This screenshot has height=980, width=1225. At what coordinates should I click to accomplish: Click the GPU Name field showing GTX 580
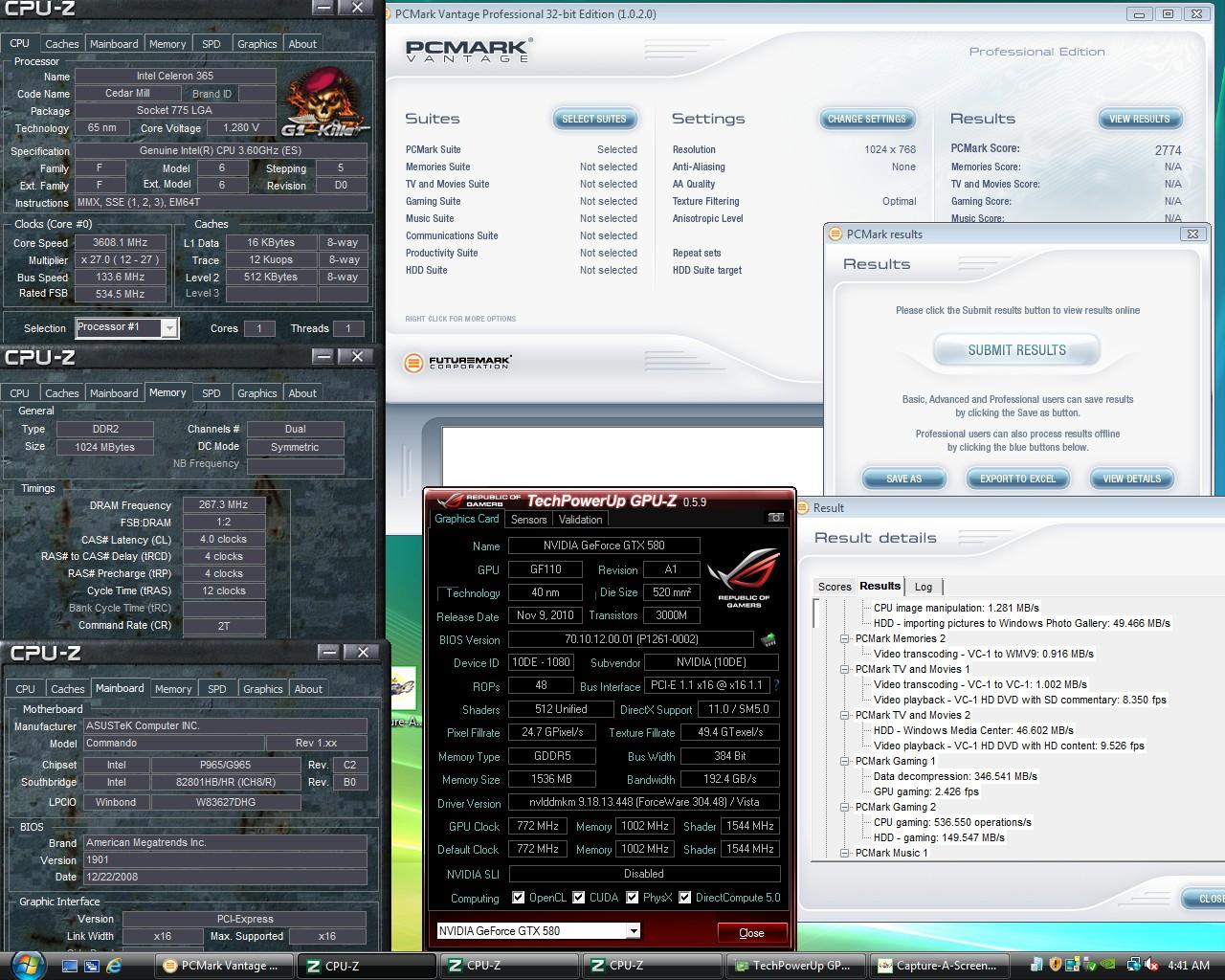[x=604, y=546]
